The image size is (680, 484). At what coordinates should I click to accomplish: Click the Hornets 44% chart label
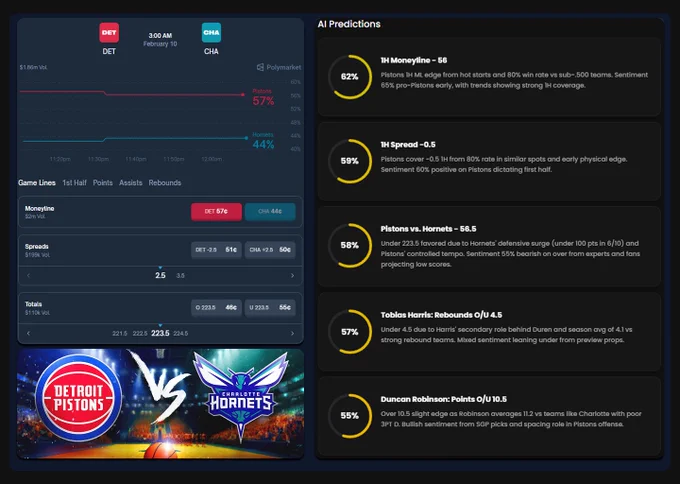pos(263,141)
